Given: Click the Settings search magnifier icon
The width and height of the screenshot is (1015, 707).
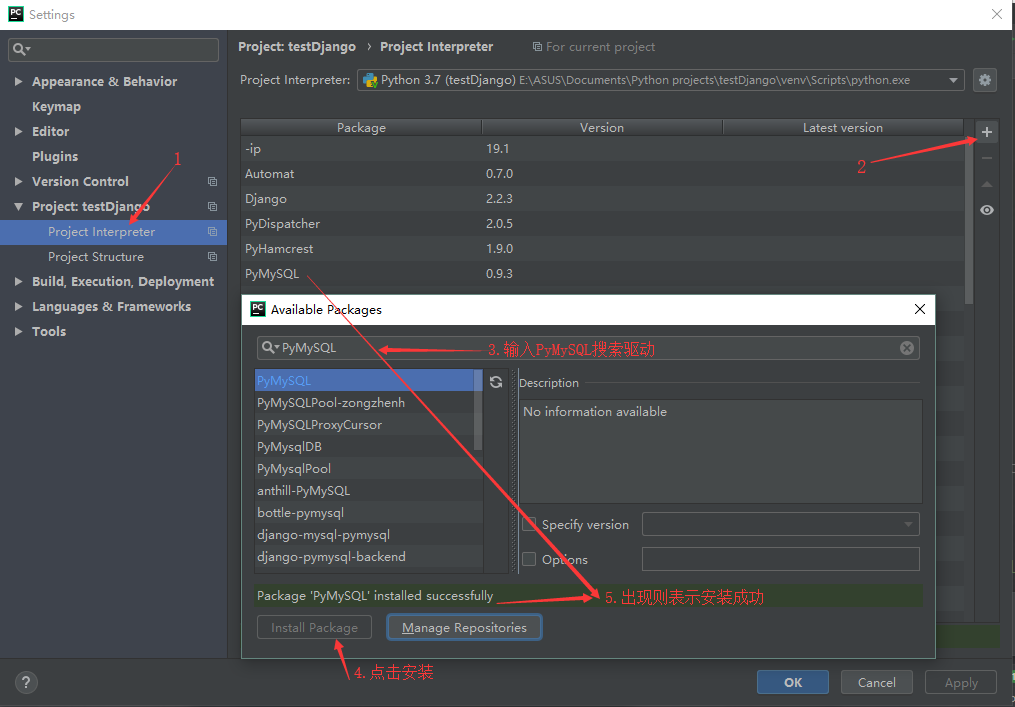Looking at the screenshot, I should 21,49.
